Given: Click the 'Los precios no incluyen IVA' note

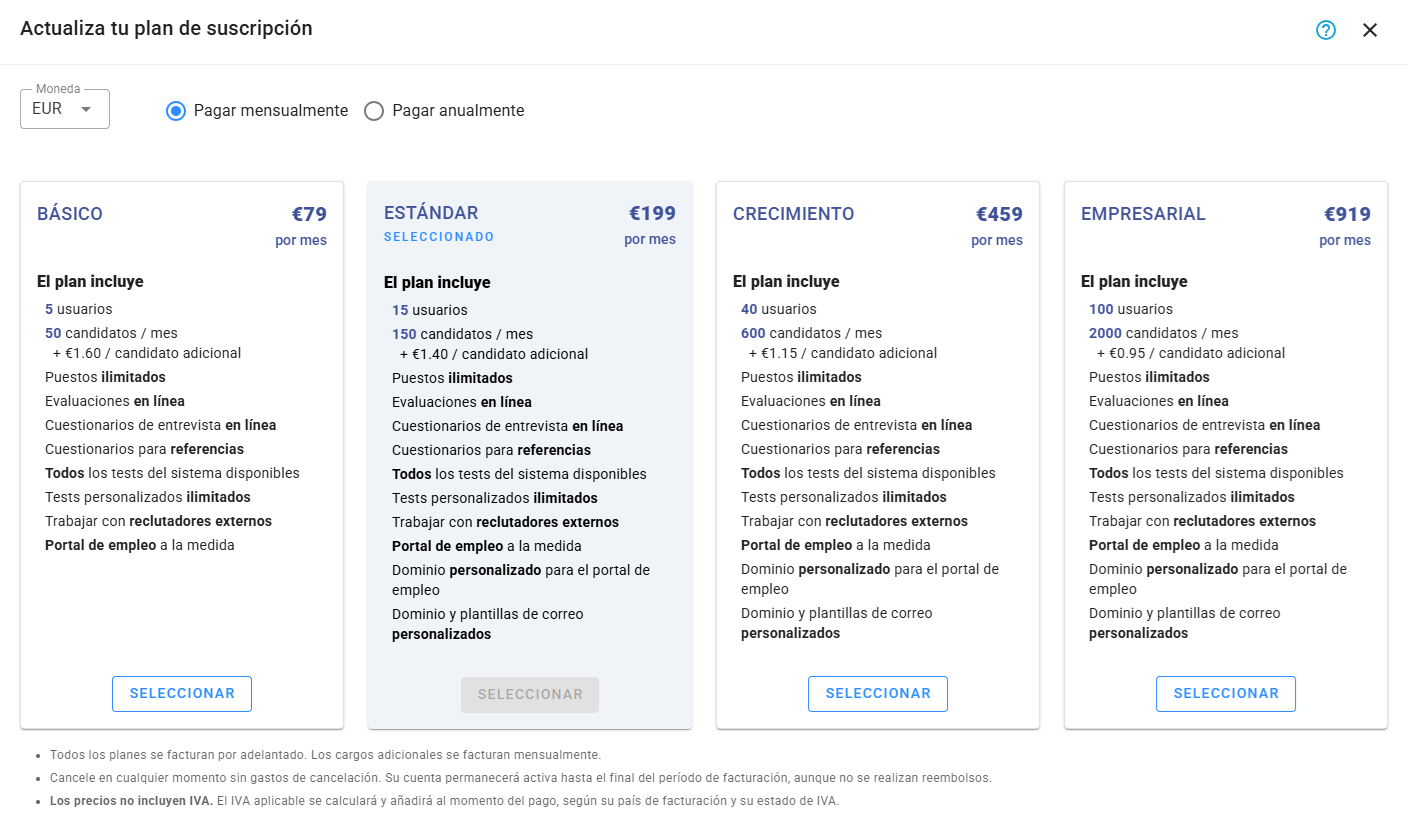Looking at the screenshot, I should (x=131, y=801).
